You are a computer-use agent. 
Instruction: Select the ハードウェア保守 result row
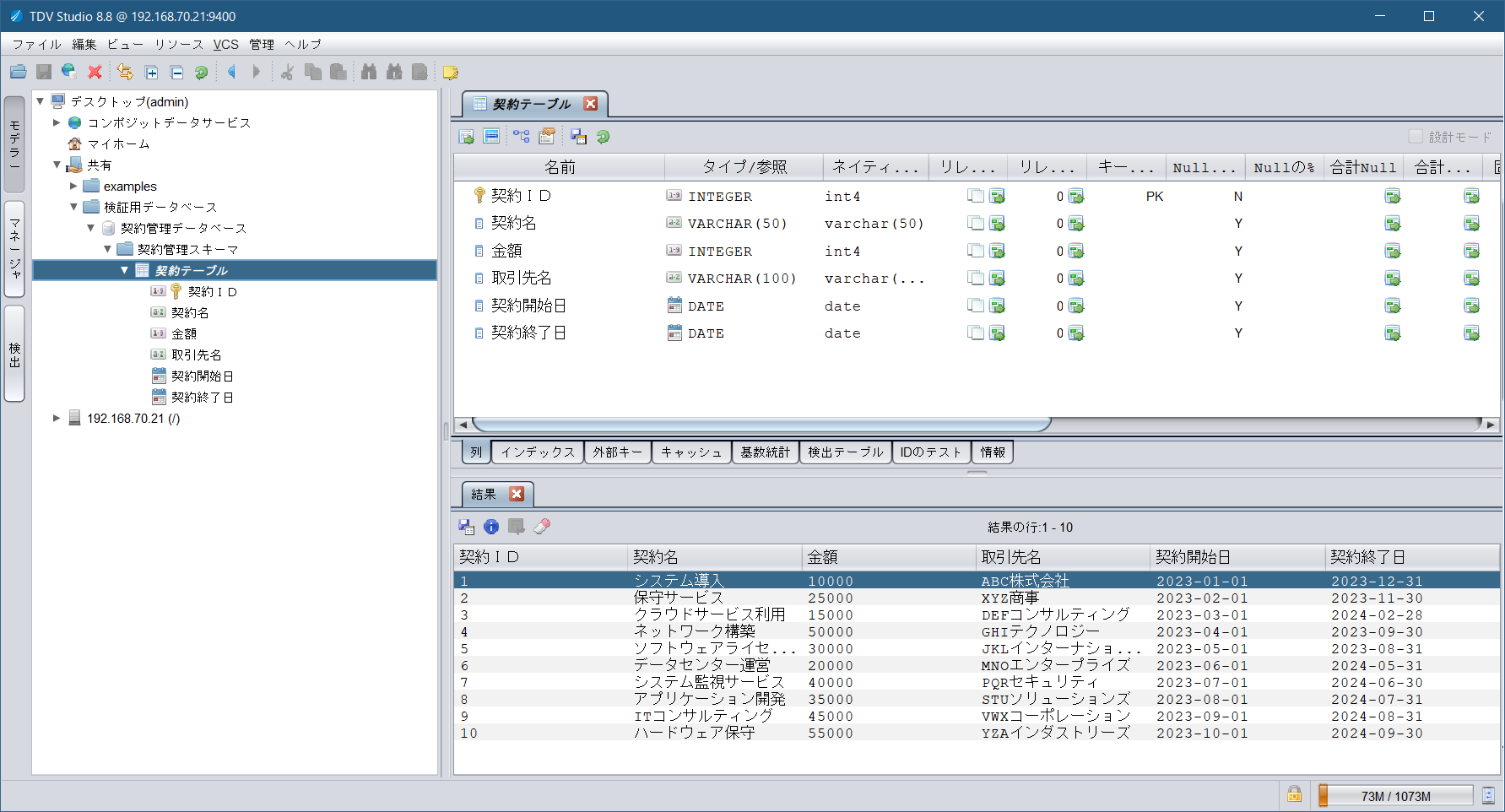[977, 733]
